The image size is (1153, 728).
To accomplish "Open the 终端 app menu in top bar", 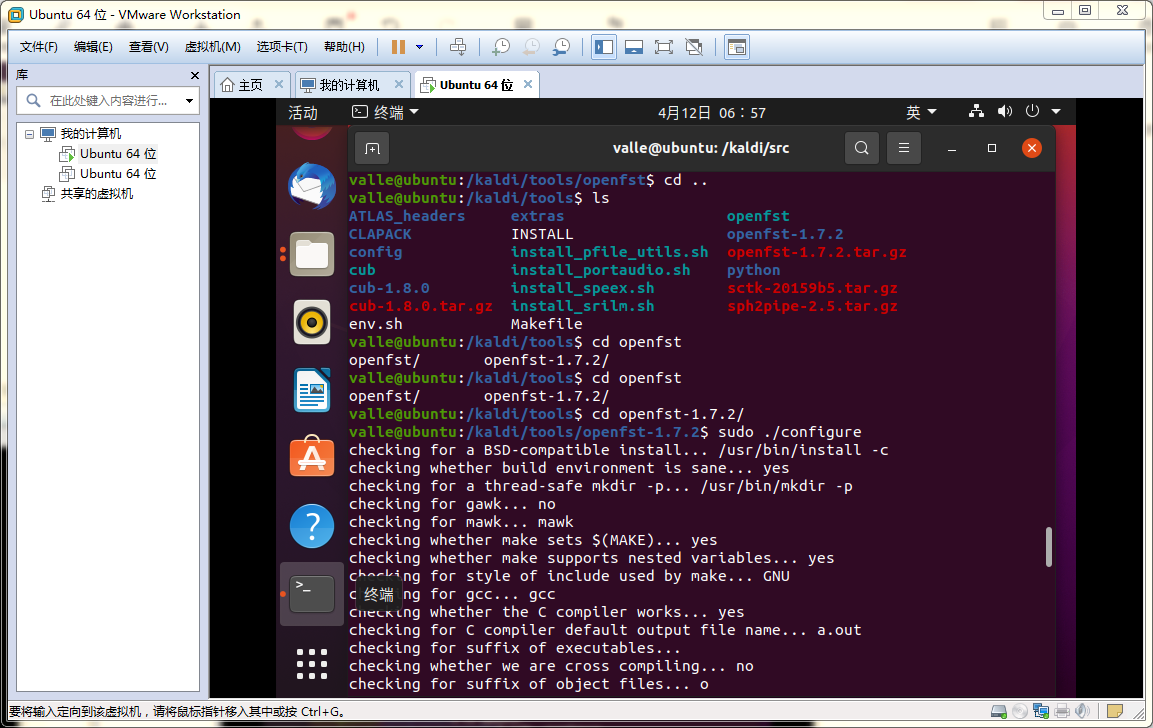I will click(x=385, y=113).
